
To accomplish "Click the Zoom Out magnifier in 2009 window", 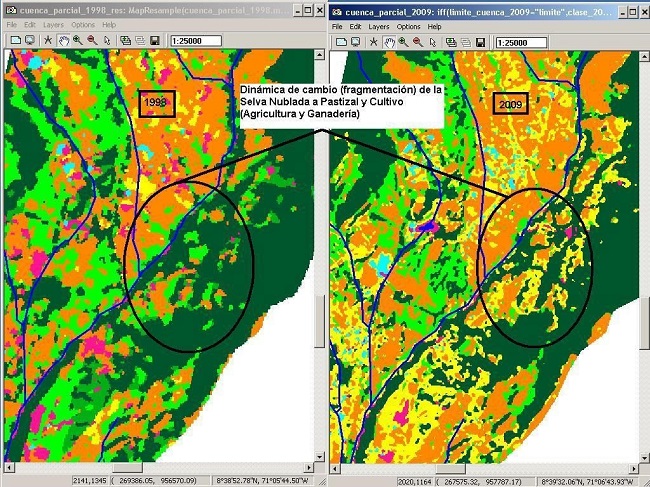I will [417, 41].
